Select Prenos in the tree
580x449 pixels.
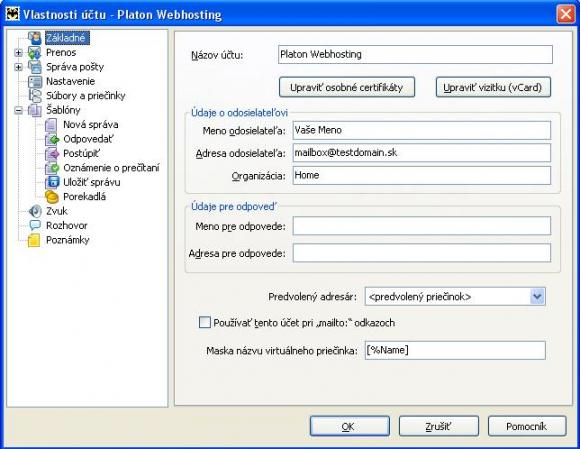pyautogui.click(x=61, y=53)
